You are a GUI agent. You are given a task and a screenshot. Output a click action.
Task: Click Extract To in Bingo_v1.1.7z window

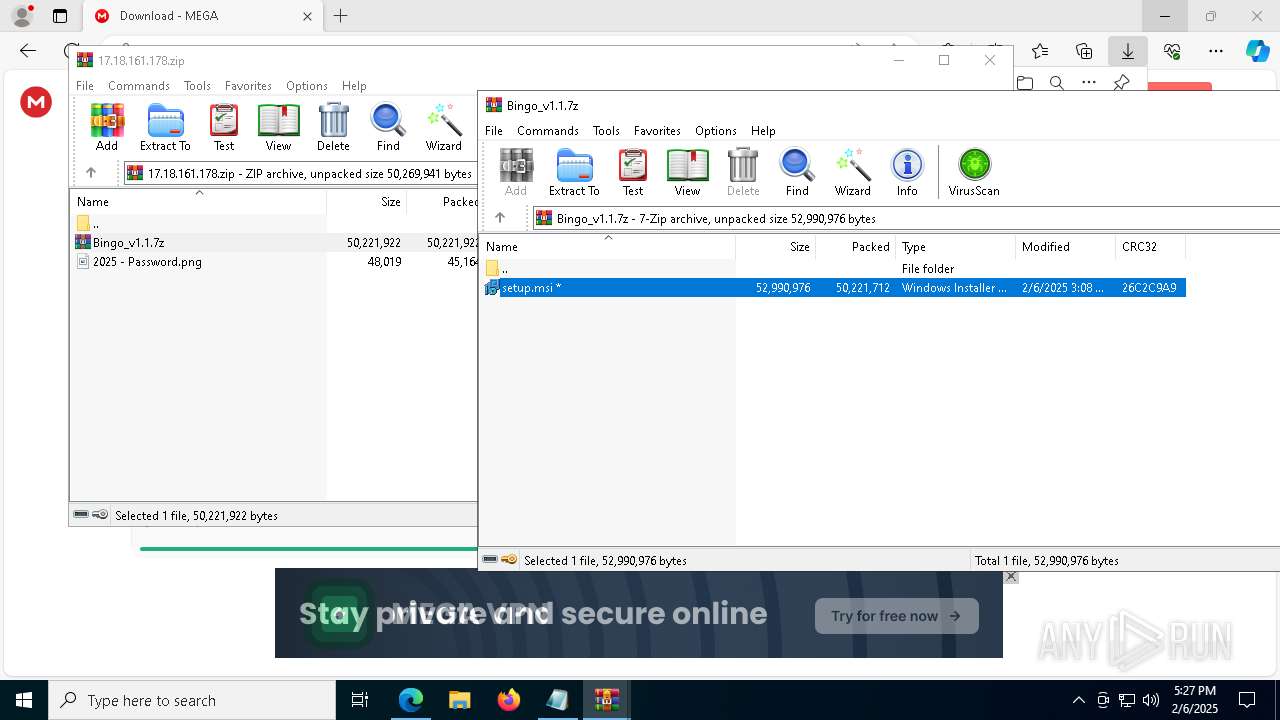[x=574, y=172]
